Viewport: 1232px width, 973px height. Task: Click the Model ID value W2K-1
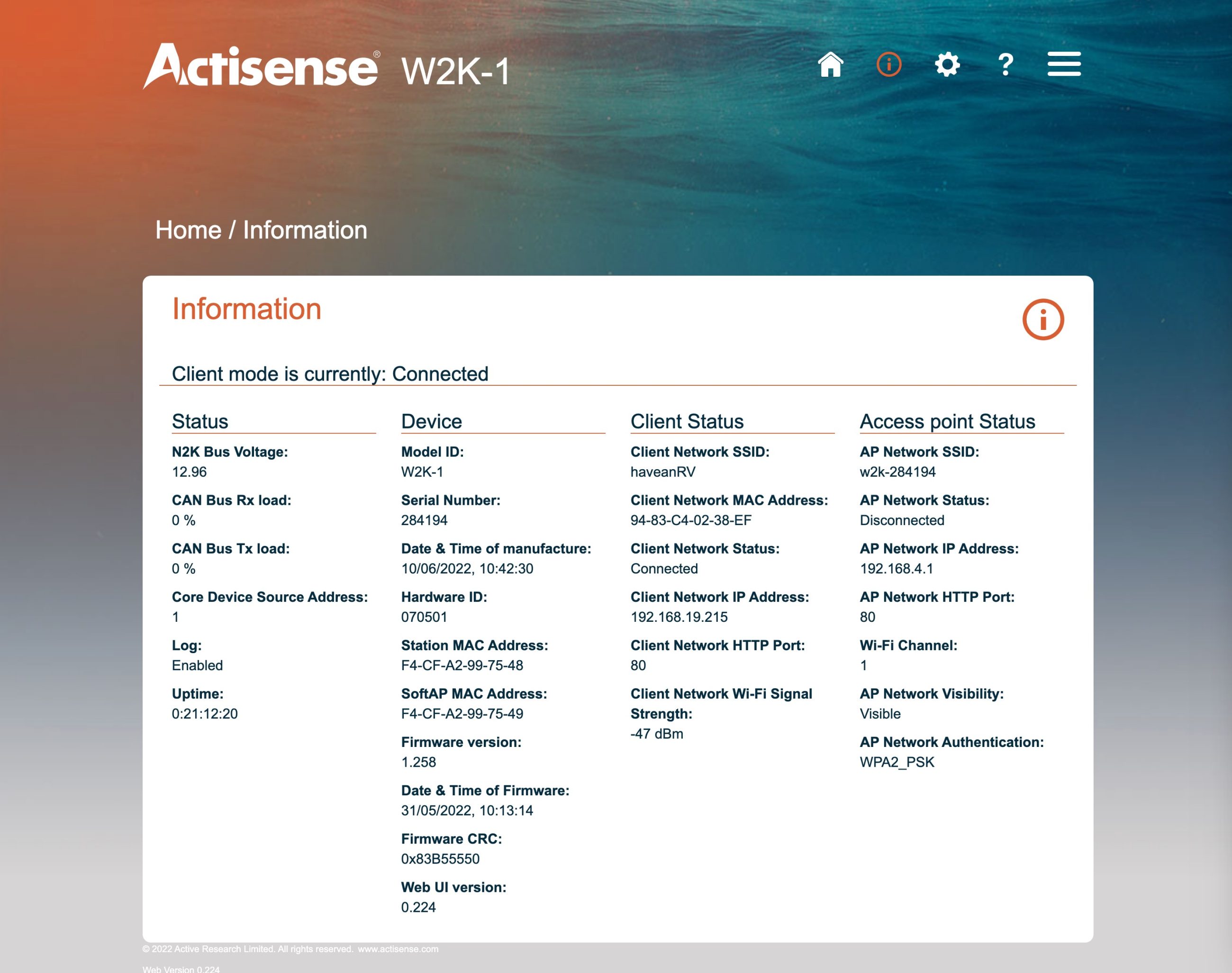(422, 472)
